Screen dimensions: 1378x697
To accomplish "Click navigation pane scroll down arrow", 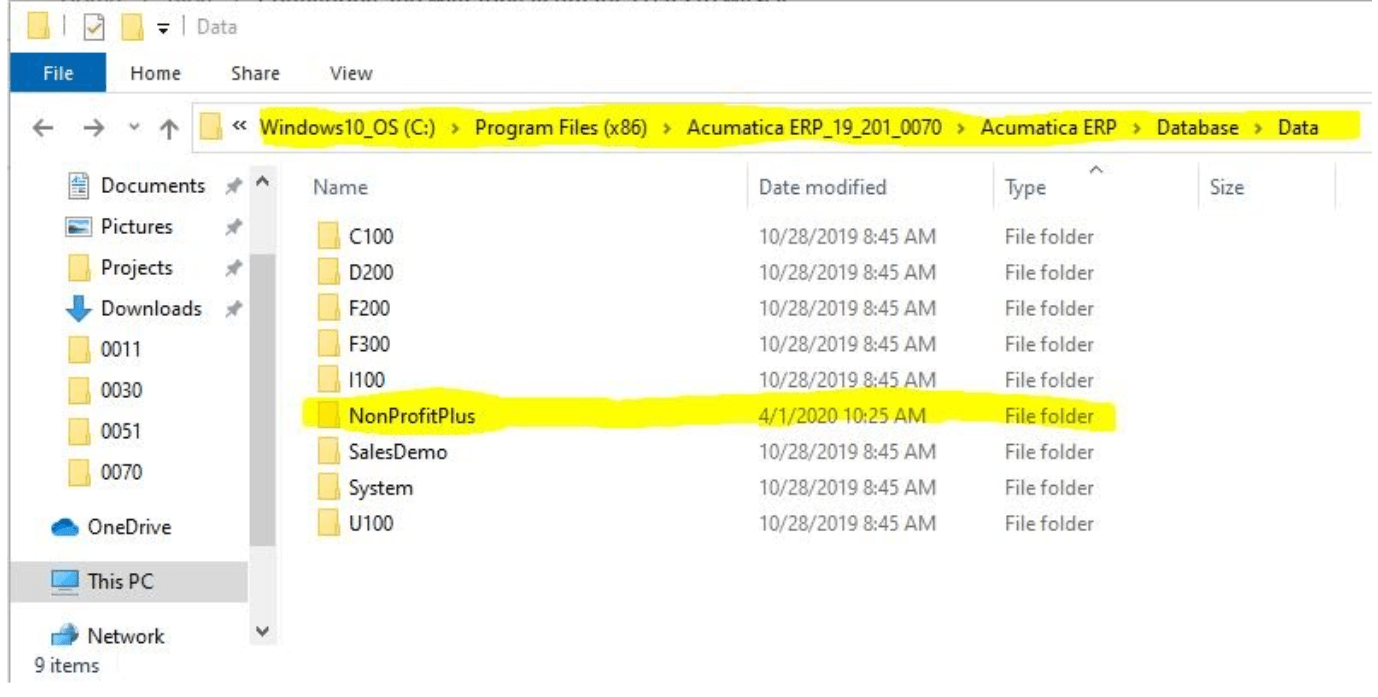I will coord(263,632).
